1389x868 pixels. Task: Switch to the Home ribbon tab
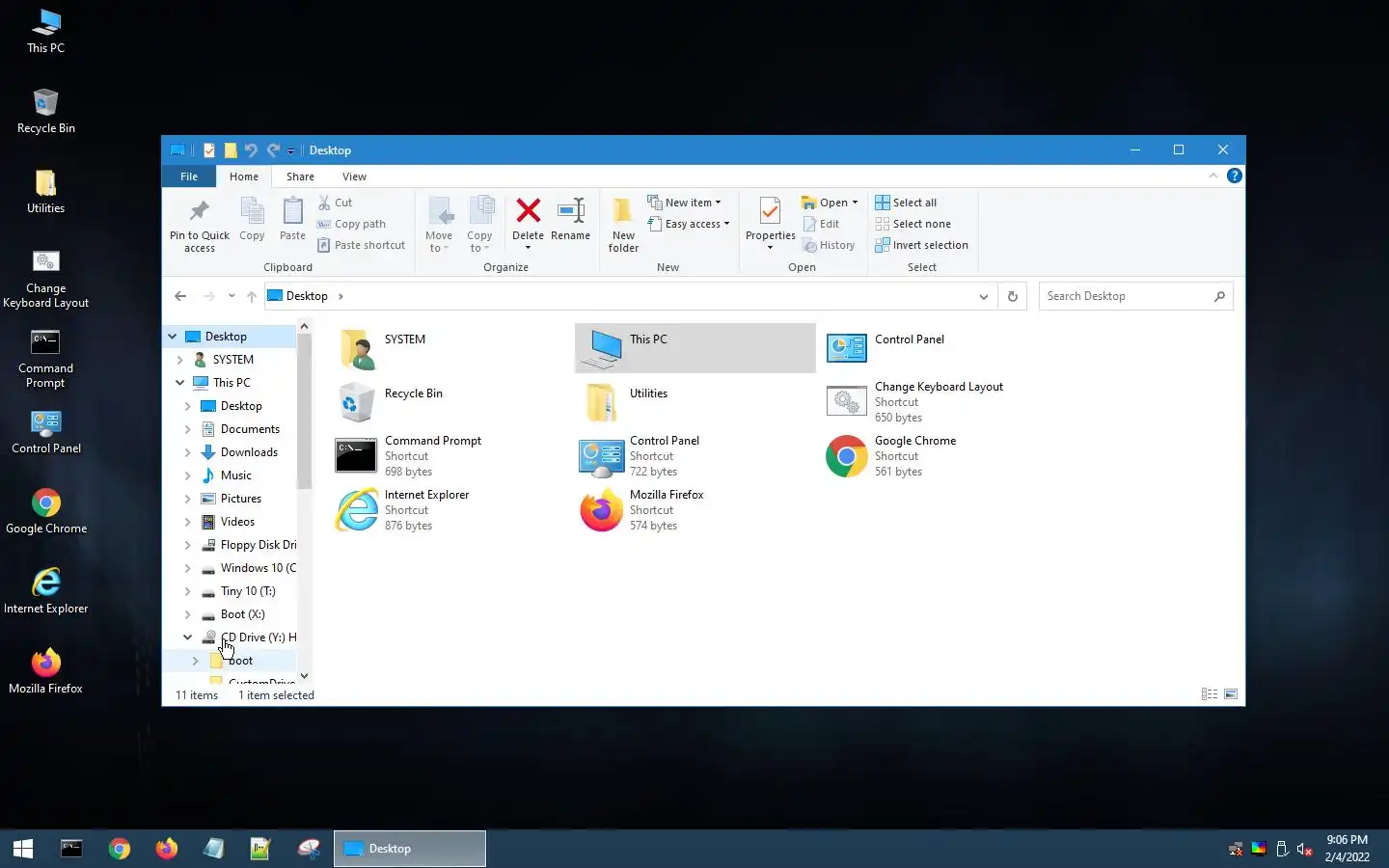(x=244, y=176)
